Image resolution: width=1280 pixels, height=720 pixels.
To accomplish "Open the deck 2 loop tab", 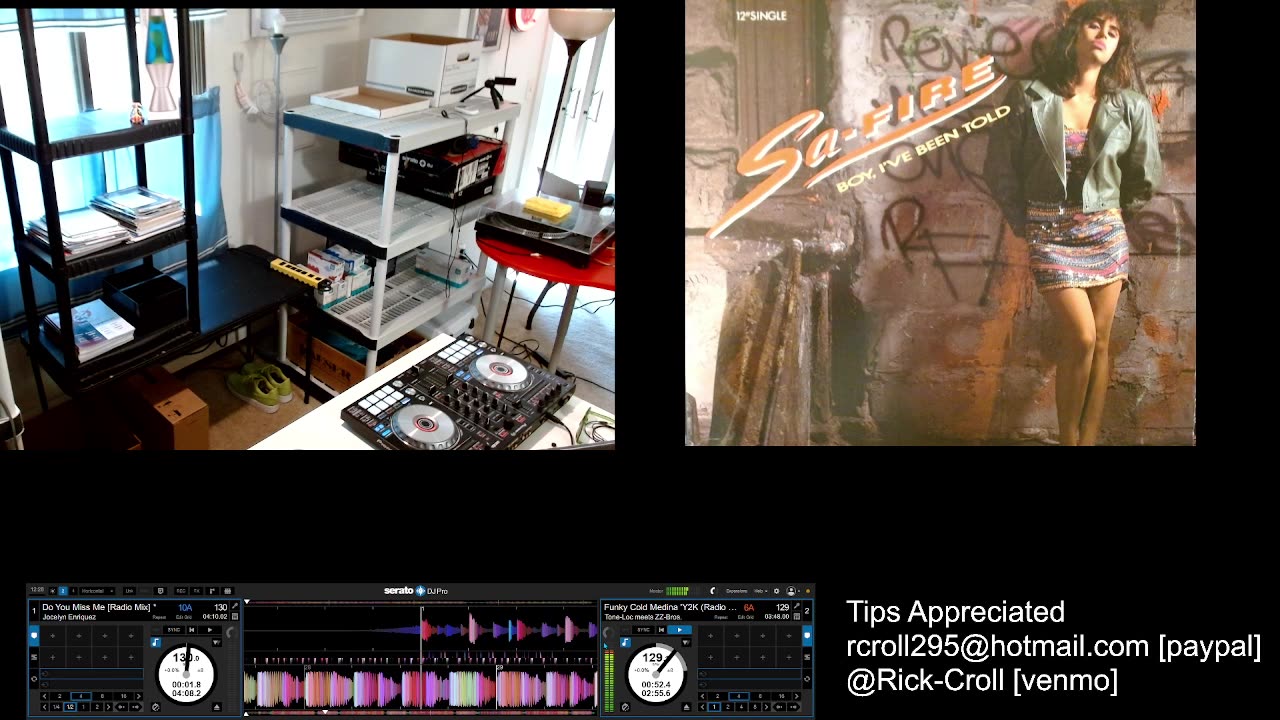I will pyautogui.click(x=807, y=679).
